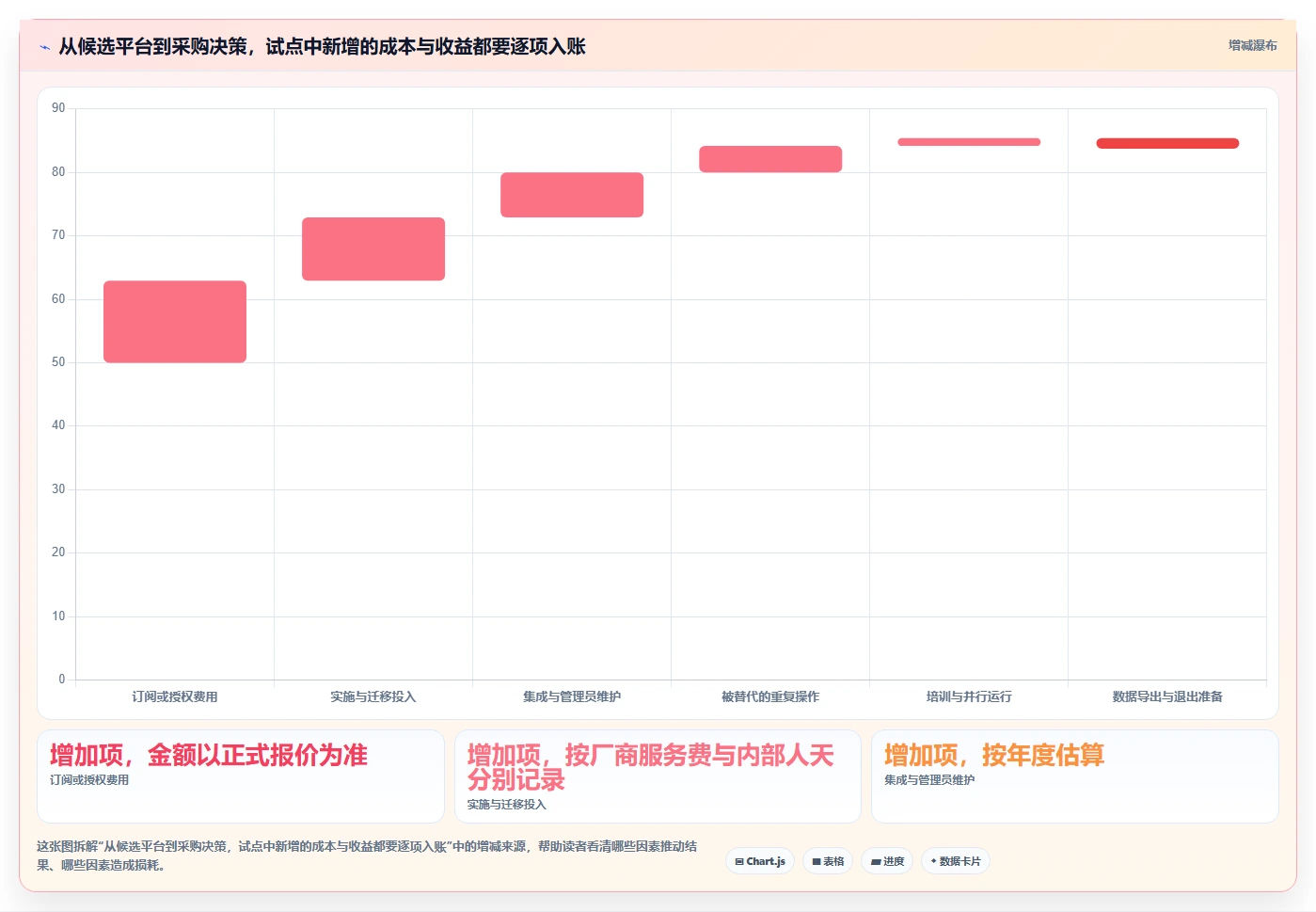Screen dimensions: 1316x912
Task: Open the 增加项，按年度估算 card
Action: click(1075, 776)
